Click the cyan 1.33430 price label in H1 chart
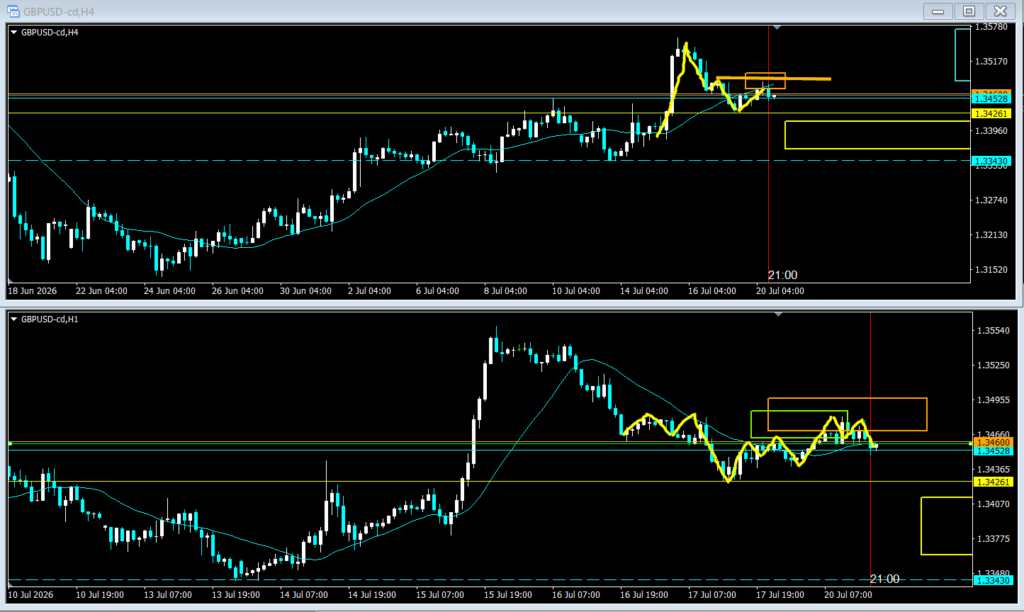Screen dimensions: 1024x612 point(992,580)
